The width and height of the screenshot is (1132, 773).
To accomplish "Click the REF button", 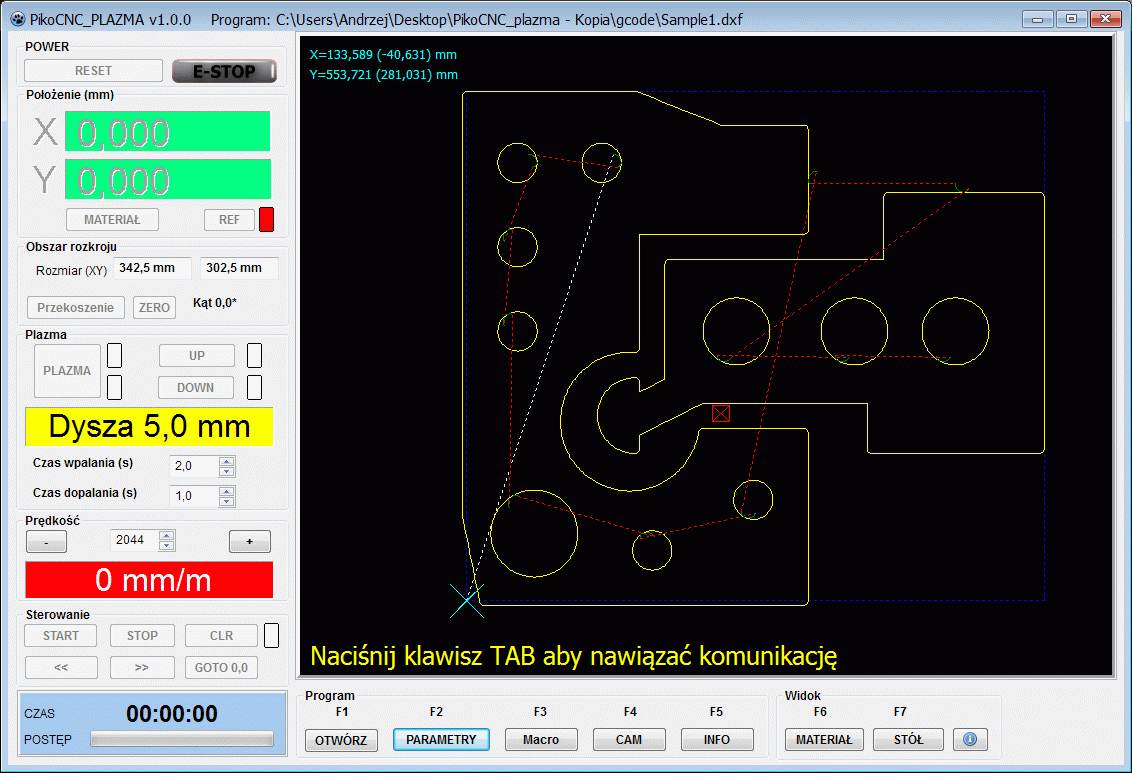I will tap(230, 219).
